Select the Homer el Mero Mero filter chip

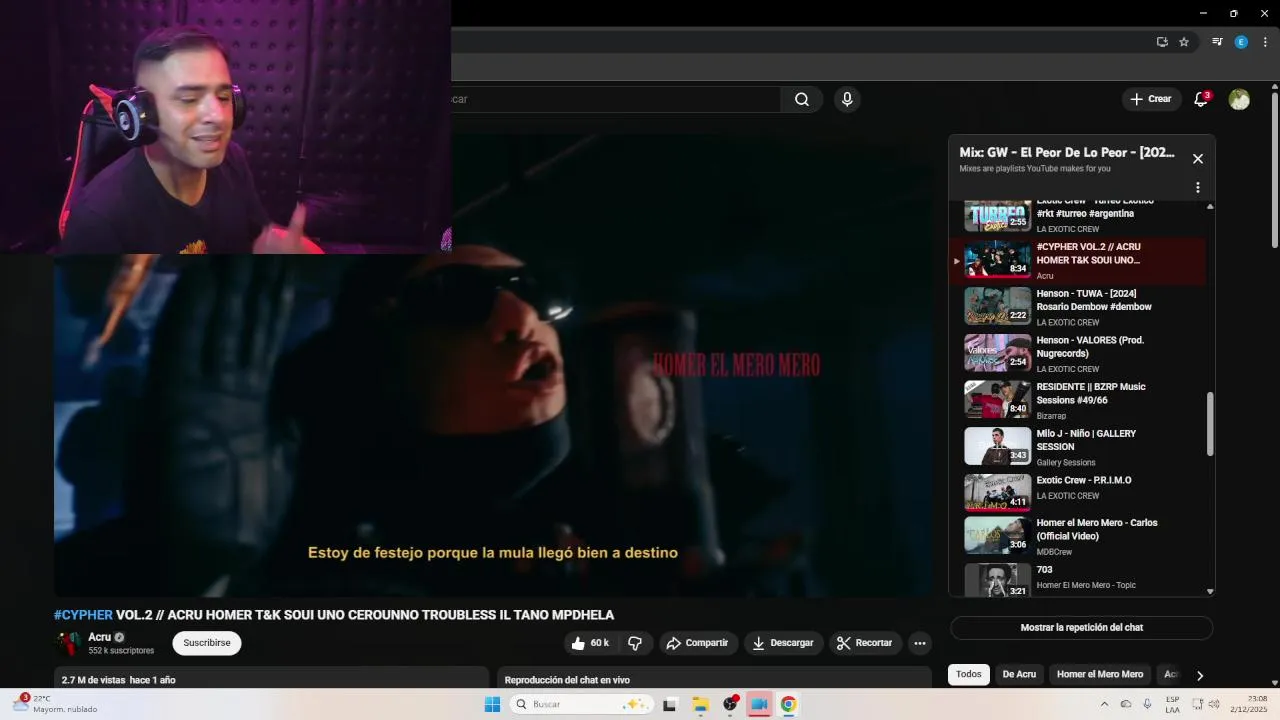(x=1100, y=674)
